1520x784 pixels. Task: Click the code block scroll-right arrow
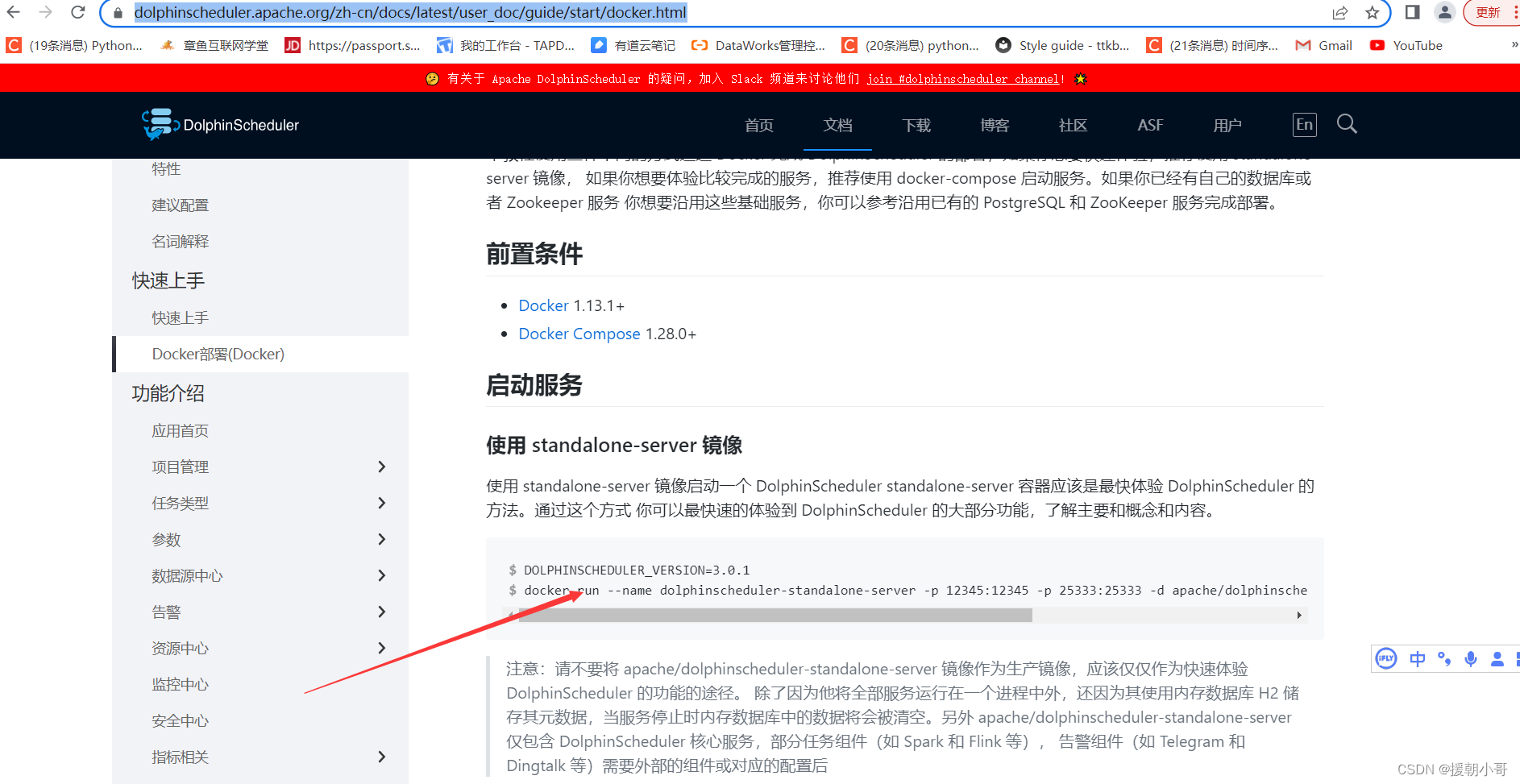(x=1299, y=615)
